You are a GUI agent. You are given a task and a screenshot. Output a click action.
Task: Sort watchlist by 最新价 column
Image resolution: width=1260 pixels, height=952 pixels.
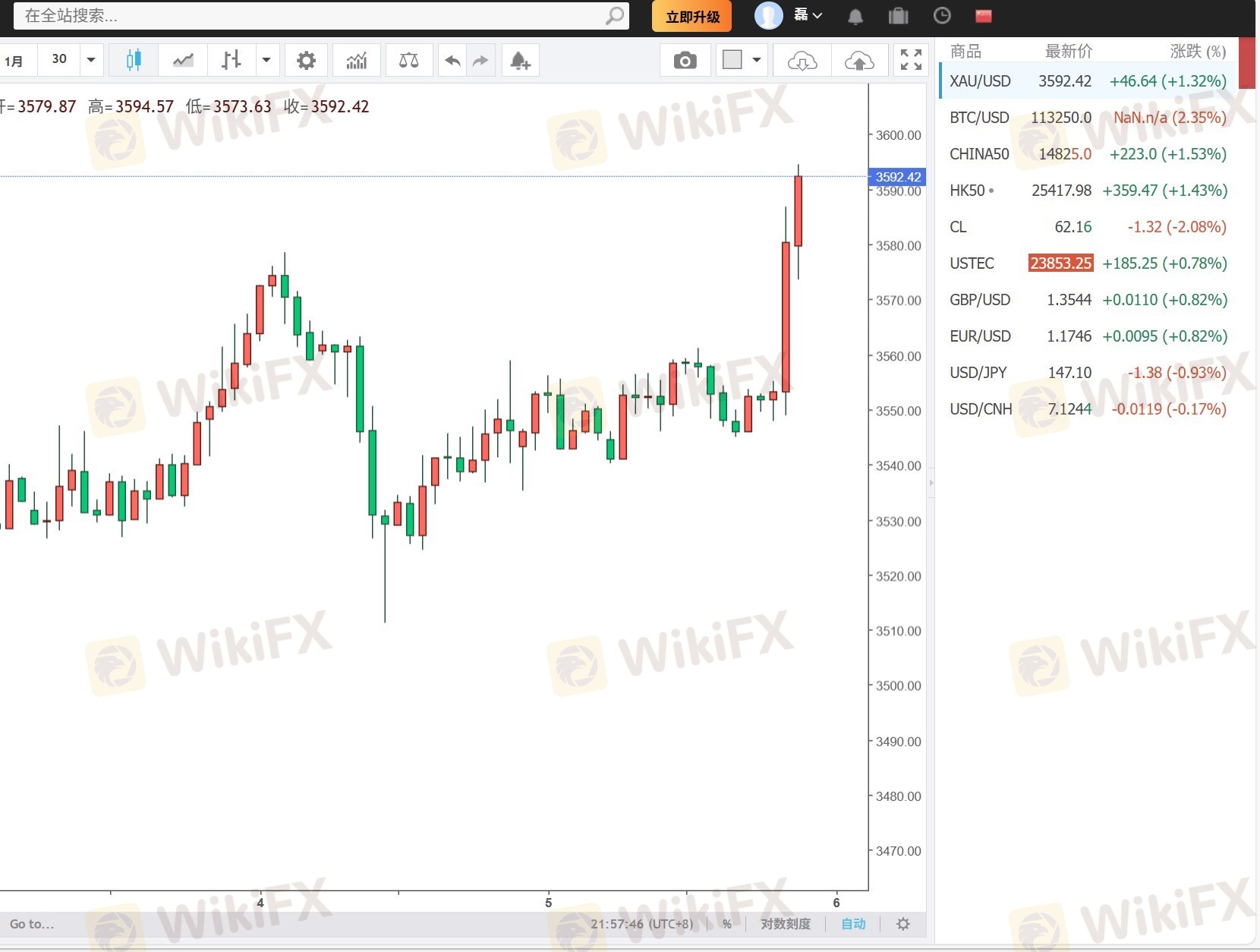pos(1069,51)
